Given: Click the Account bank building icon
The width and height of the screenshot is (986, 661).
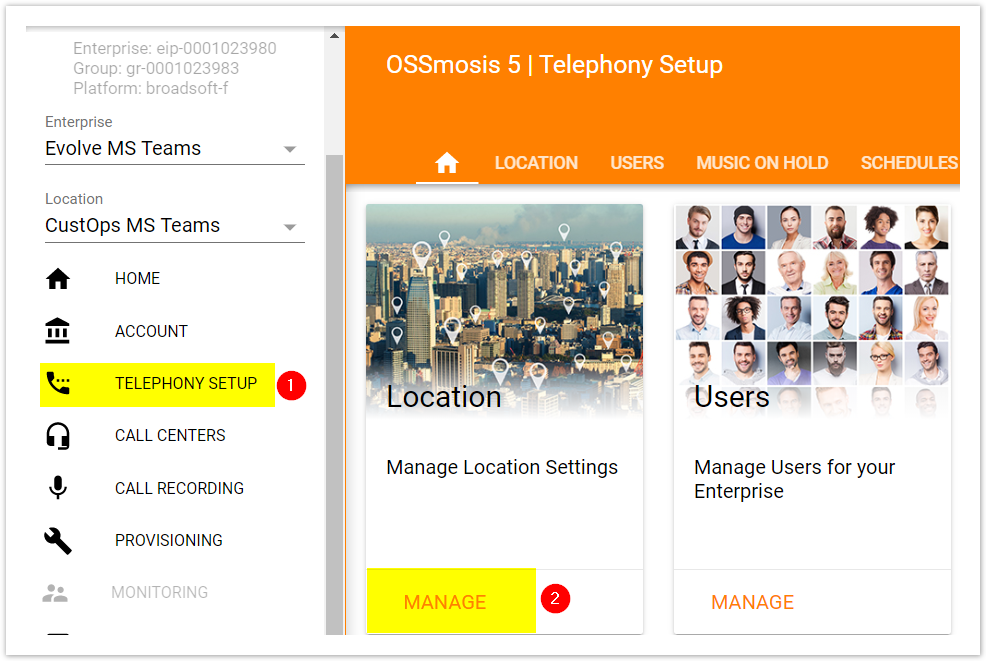Looking at the screenshot, I should (58, 331).
